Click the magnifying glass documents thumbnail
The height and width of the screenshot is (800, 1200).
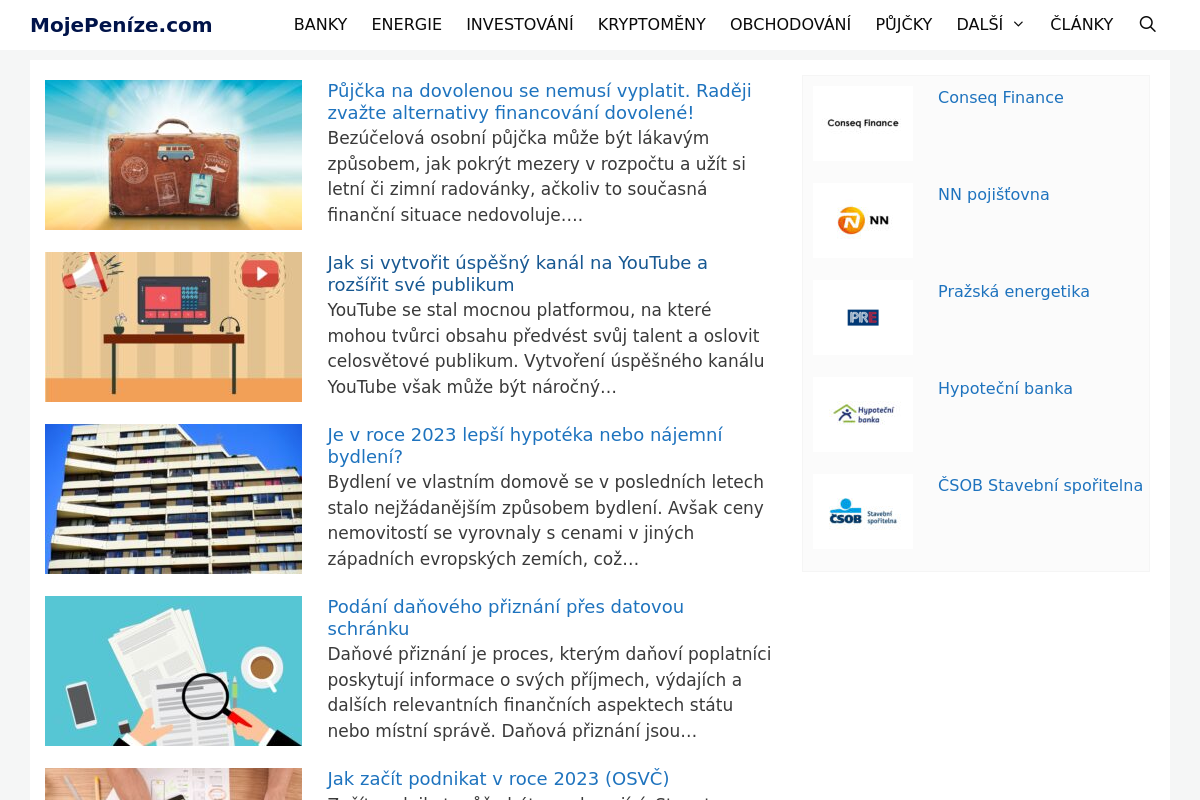173,671
